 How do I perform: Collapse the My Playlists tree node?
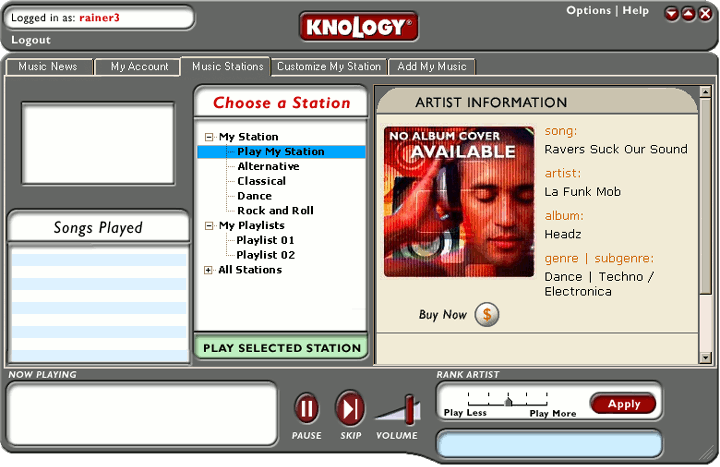tap(209, 226)
